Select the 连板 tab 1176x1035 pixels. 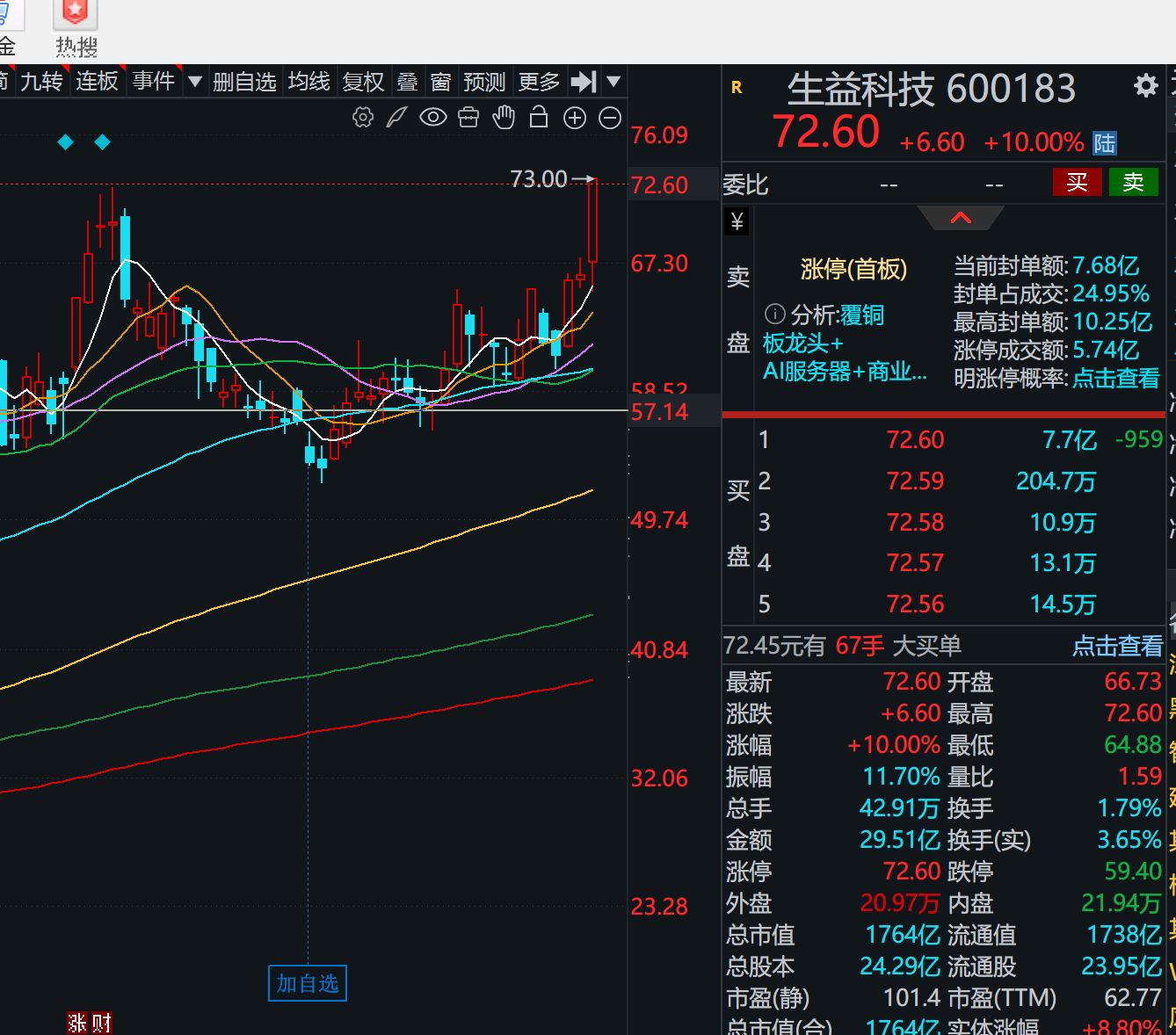(97, 82)
